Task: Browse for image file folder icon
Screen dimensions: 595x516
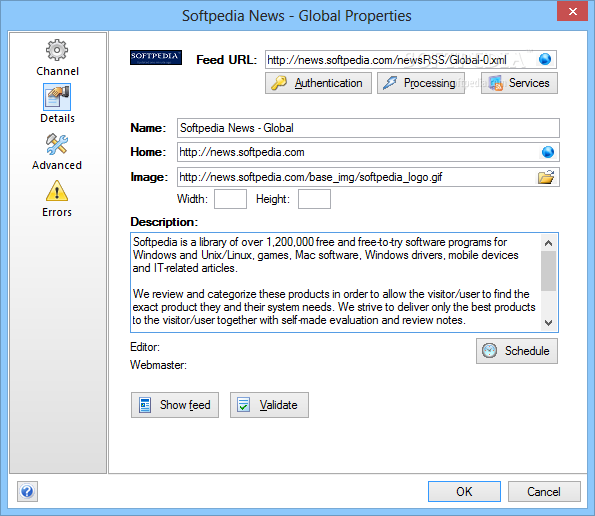Action: coord(546,177)
